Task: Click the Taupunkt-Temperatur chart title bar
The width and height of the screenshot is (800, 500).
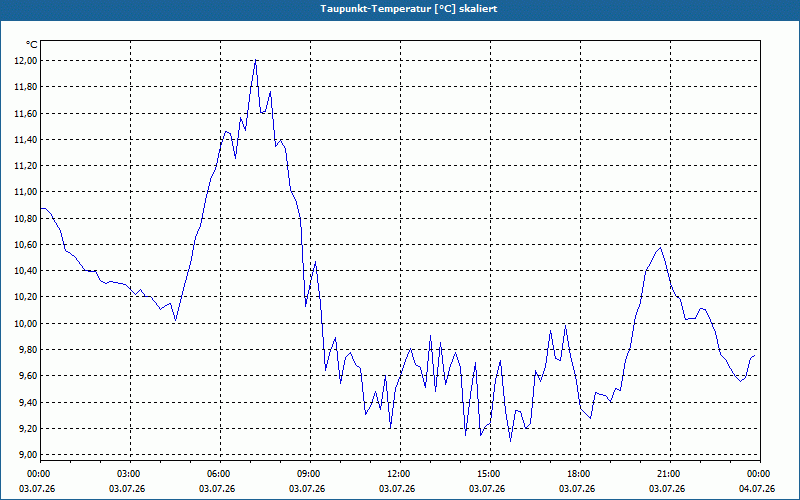Action: 400,10
